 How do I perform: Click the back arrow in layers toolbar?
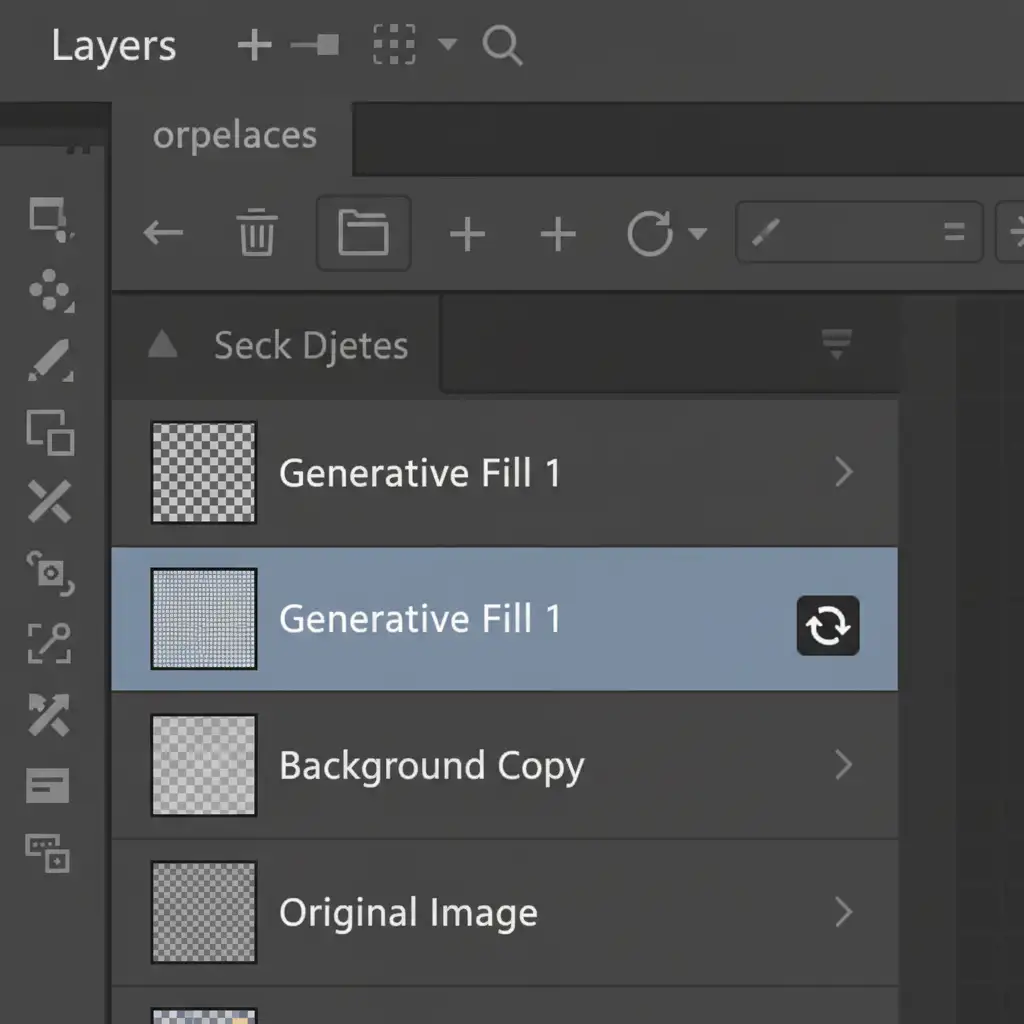pyautogui.click(x=163, y=234)
